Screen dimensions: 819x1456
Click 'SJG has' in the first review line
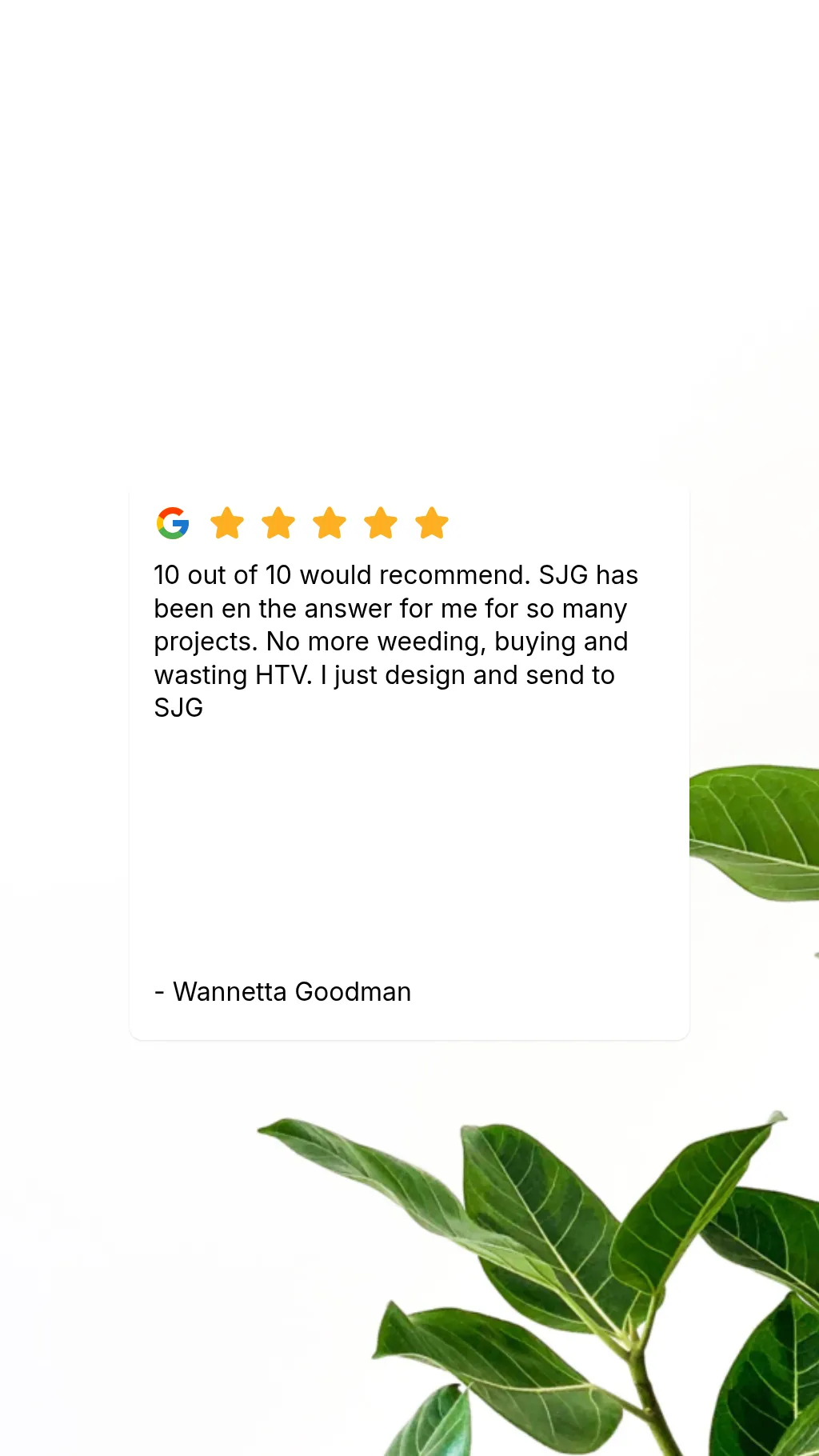click(589, 575)
